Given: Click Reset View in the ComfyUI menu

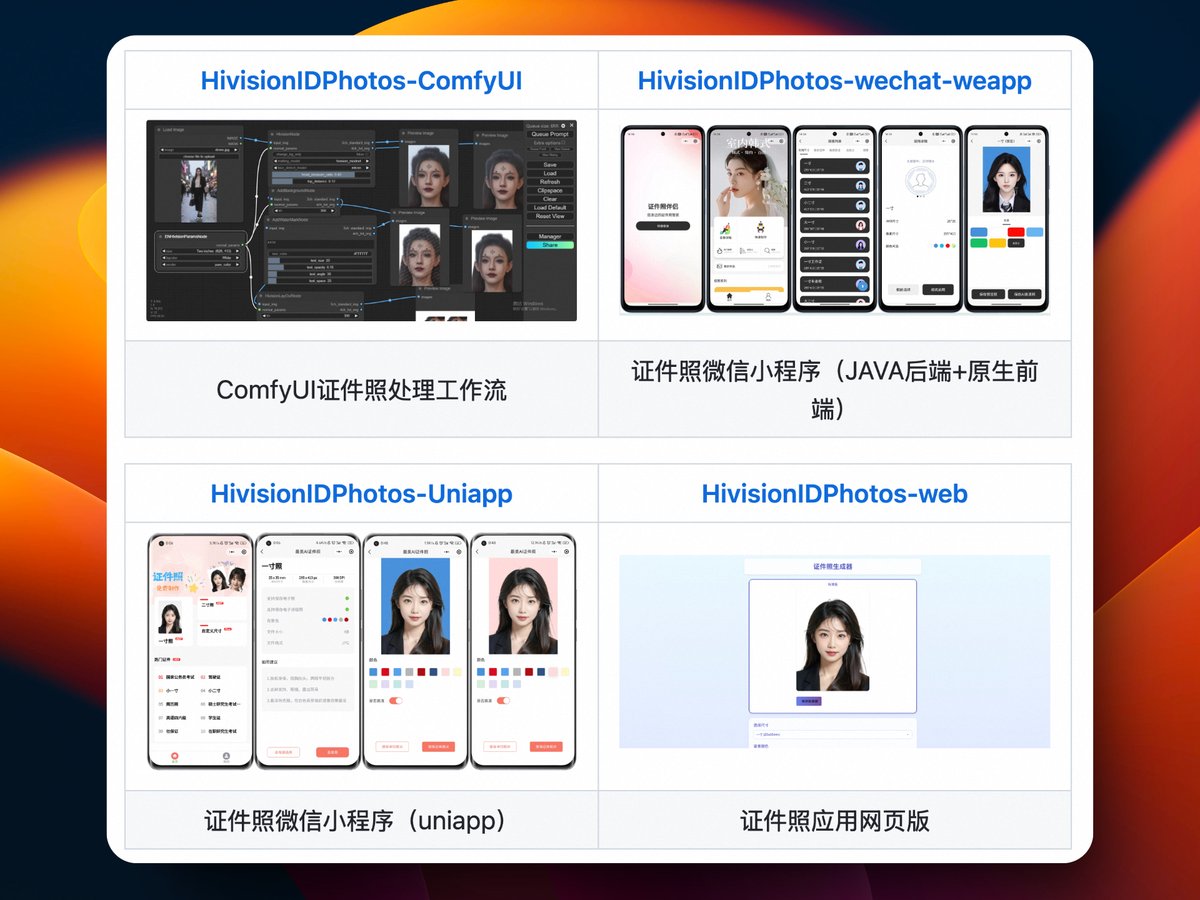Looking at the screenshot, I should pos(550,216).
